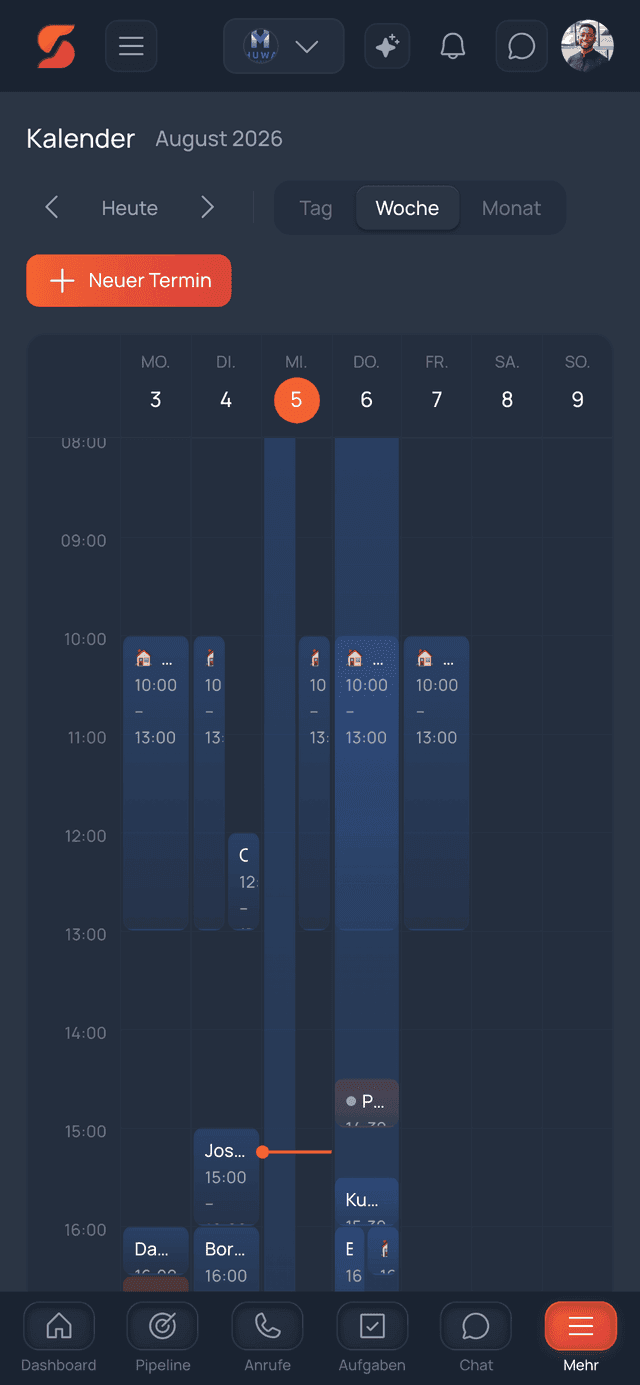Open user profile avatar
Screen dimensions: 640x1385
click(587, 46)
